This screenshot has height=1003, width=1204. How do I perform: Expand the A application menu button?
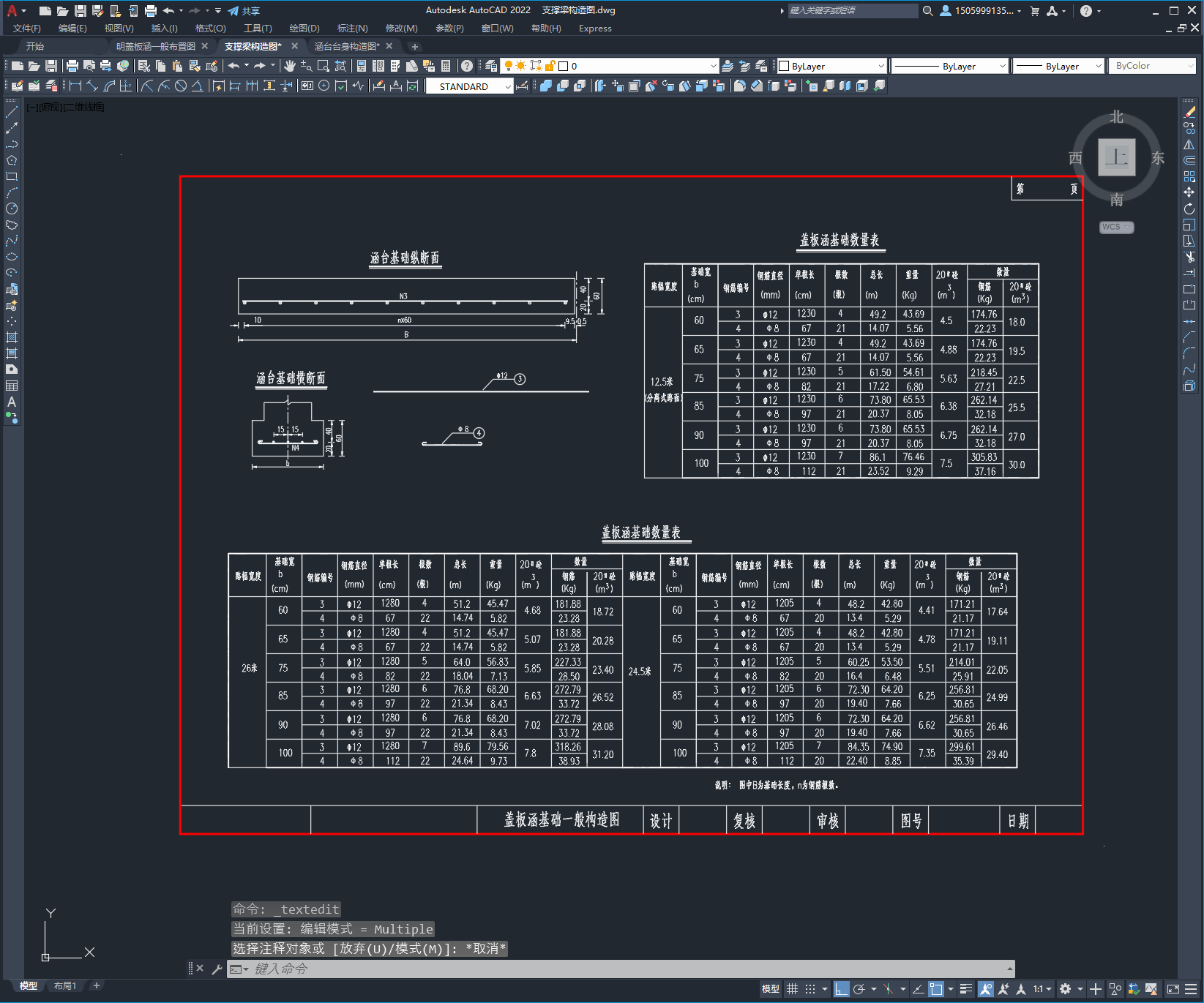(15, 10)
